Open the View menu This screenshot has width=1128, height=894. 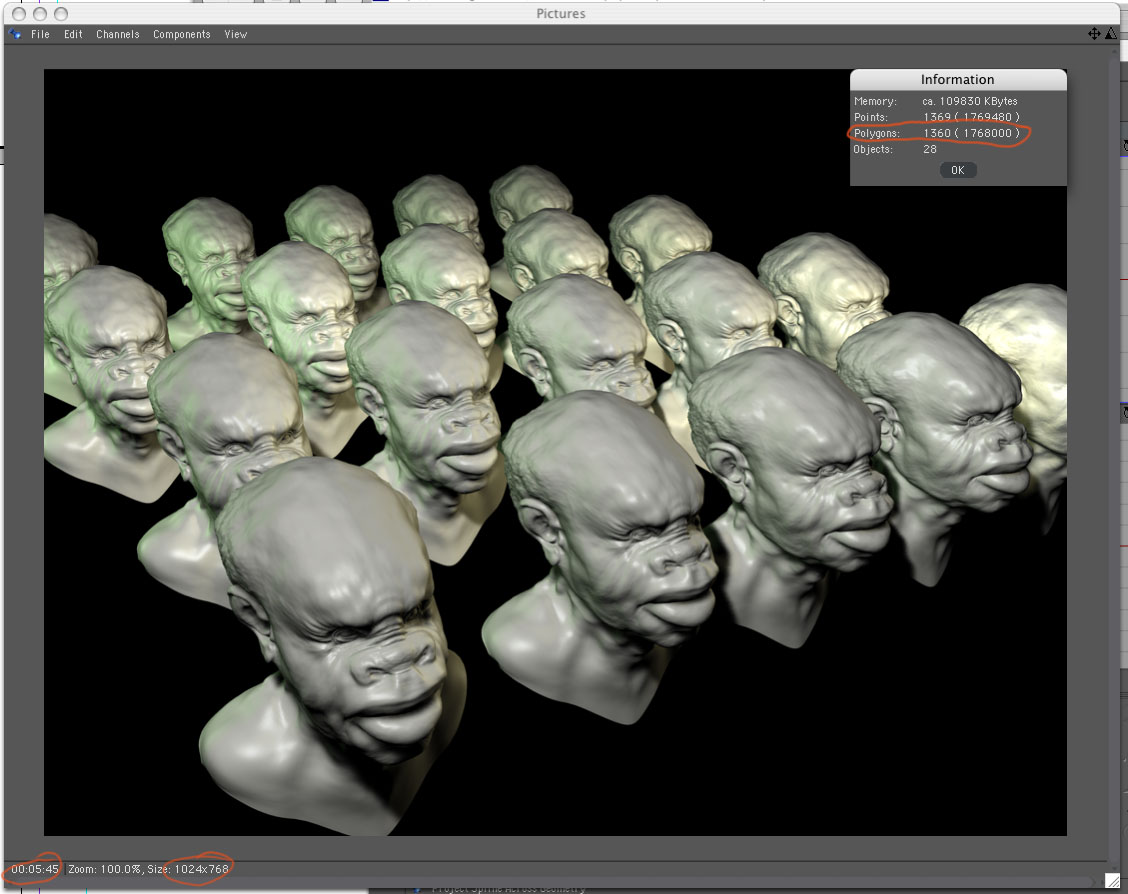pos(235,34)
